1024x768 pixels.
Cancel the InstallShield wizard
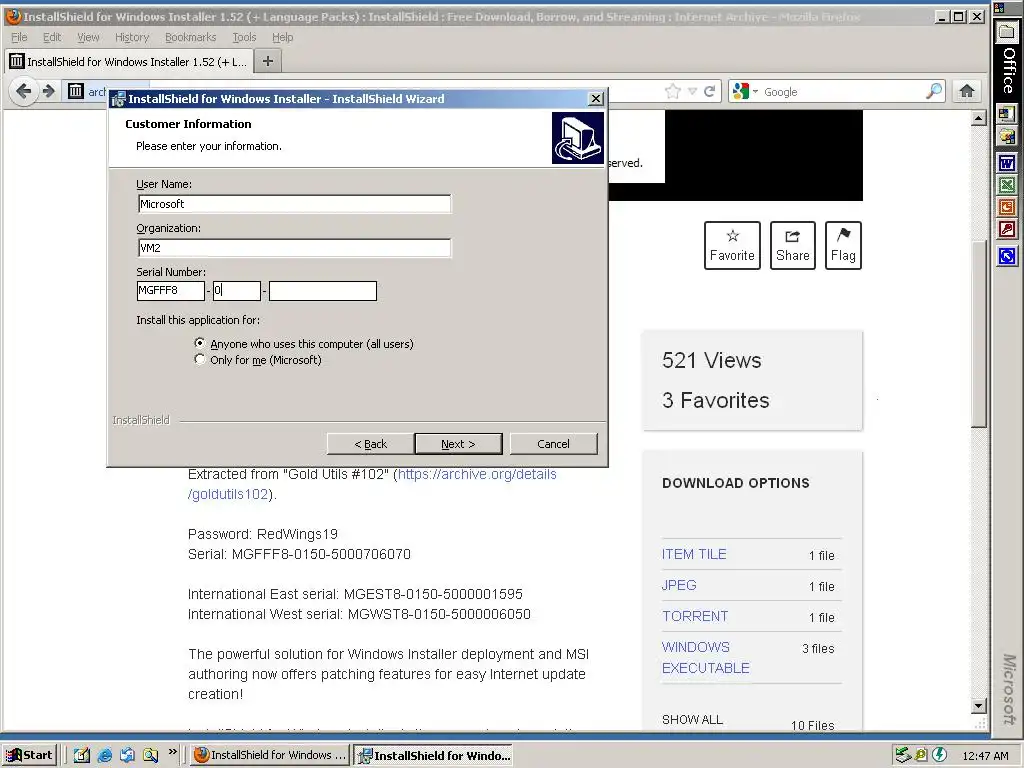point(553,444)
